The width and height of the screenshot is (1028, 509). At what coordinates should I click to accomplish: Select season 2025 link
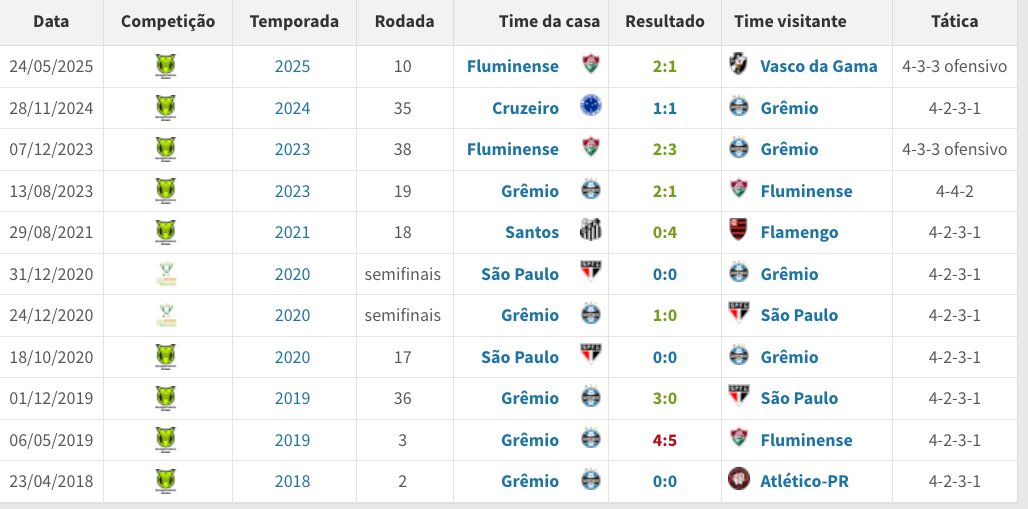coord(293,67)
